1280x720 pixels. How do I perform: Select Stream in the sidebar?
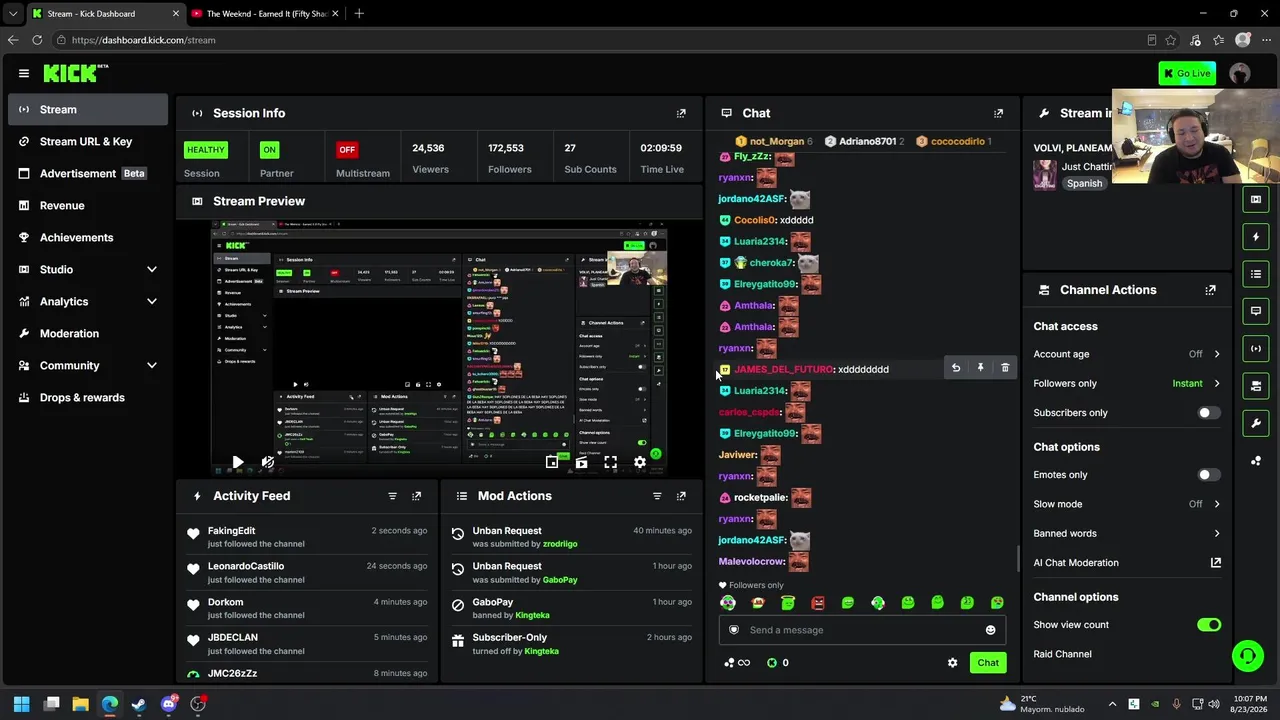[x=88, y=109]
